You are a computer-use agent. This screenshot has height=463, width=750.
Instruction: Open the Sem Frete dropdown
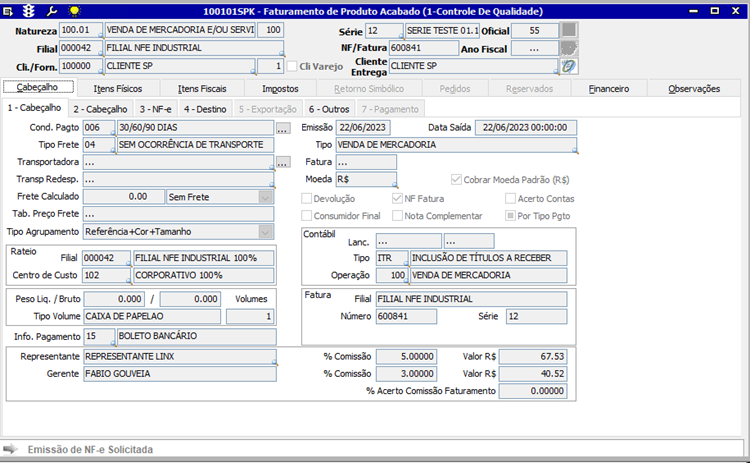265,197
